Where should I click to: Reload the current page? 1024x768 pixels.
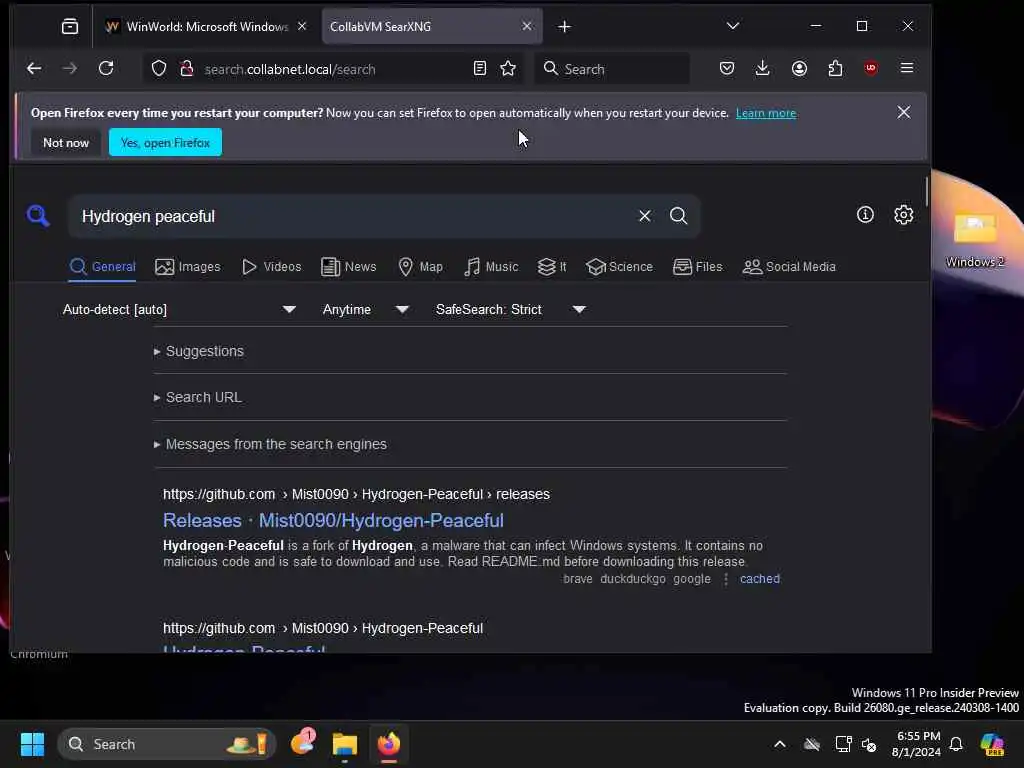click(x=106, y=69)
